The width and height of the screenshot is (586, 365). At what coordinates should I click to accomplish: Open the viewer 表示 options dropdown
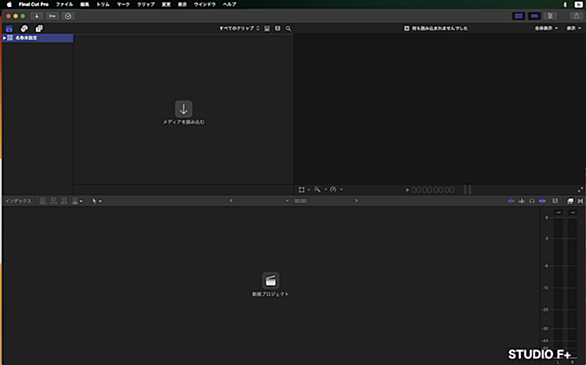(574, 28)
